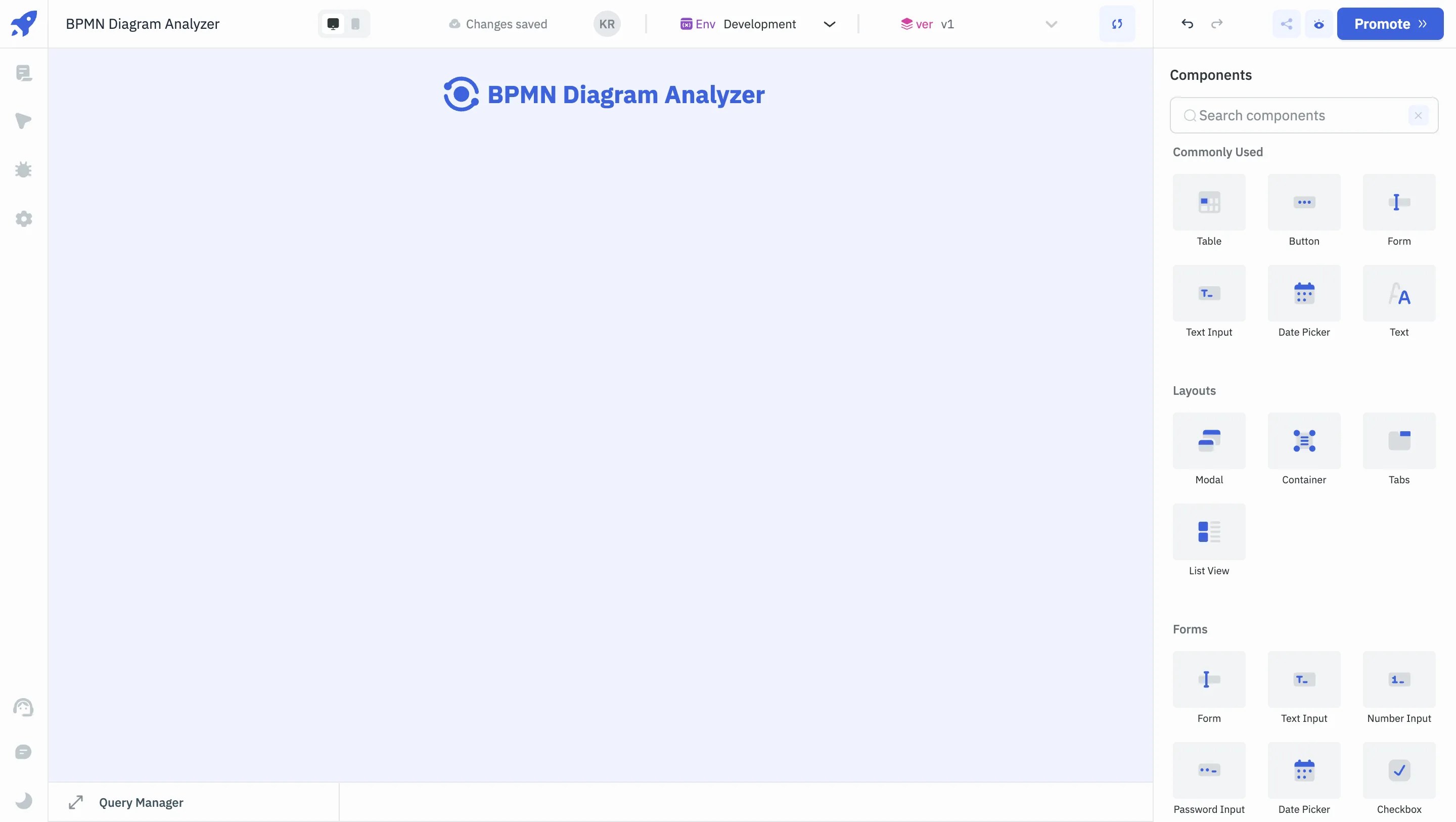1456x822 pixels.
Task: Click the Redo icon in the toolbar
Action: (1217, 24)
